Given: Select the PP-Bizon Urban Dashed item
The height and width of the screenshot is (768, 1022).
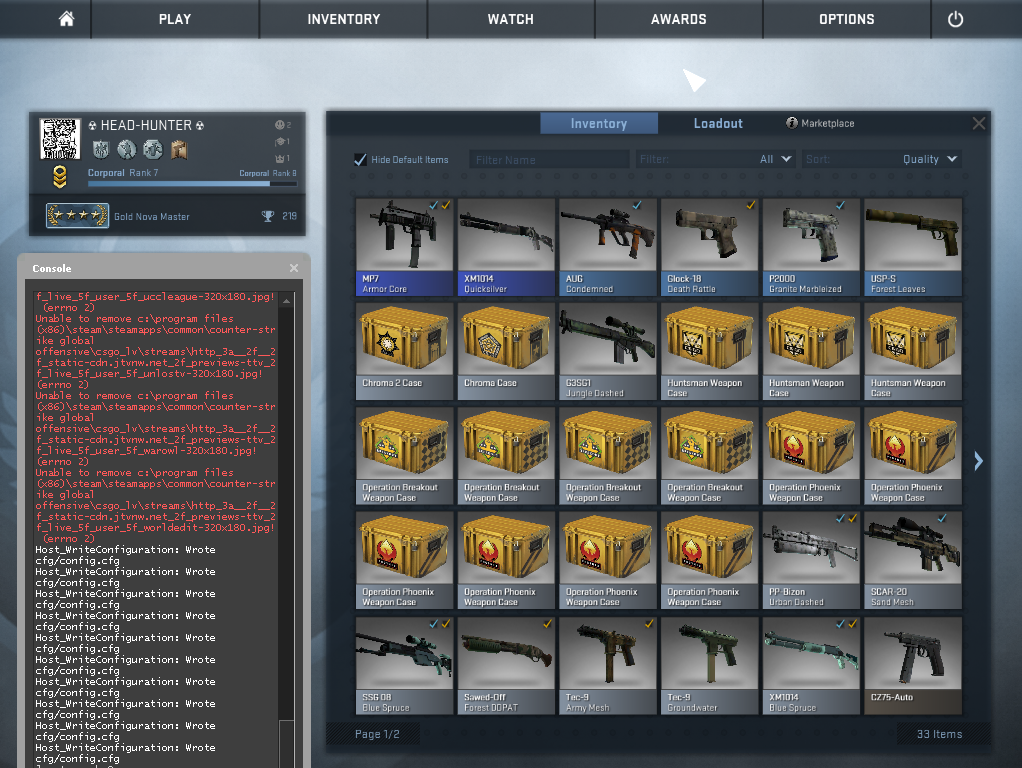Looking at the screenshot, I should [x=811, y=560].
